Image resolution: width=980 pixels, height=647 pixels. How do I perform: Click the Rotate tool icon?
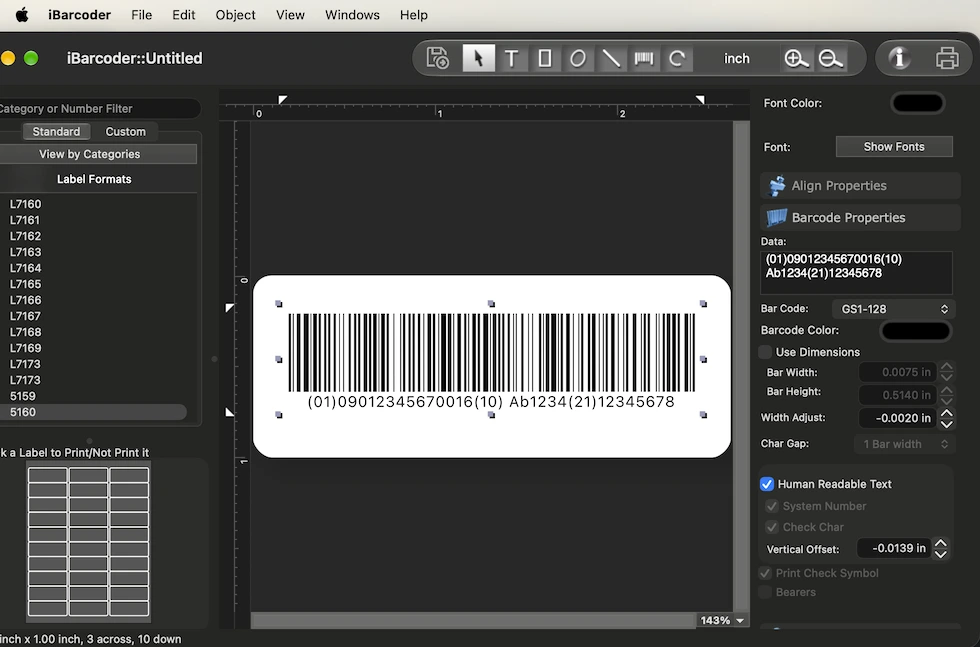(677, 58)
